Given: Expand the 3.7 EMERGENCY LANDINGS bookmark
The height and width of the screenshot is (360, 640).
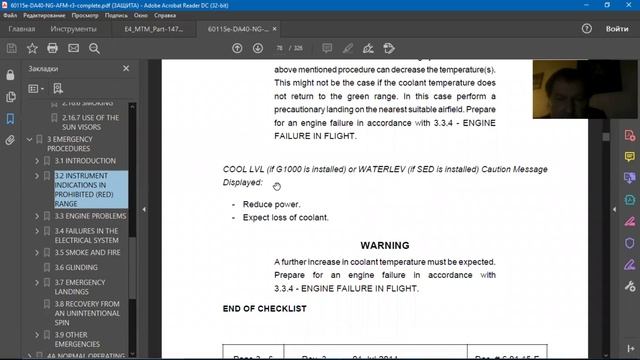Looking at the screenshot, I should click(37, 282).
